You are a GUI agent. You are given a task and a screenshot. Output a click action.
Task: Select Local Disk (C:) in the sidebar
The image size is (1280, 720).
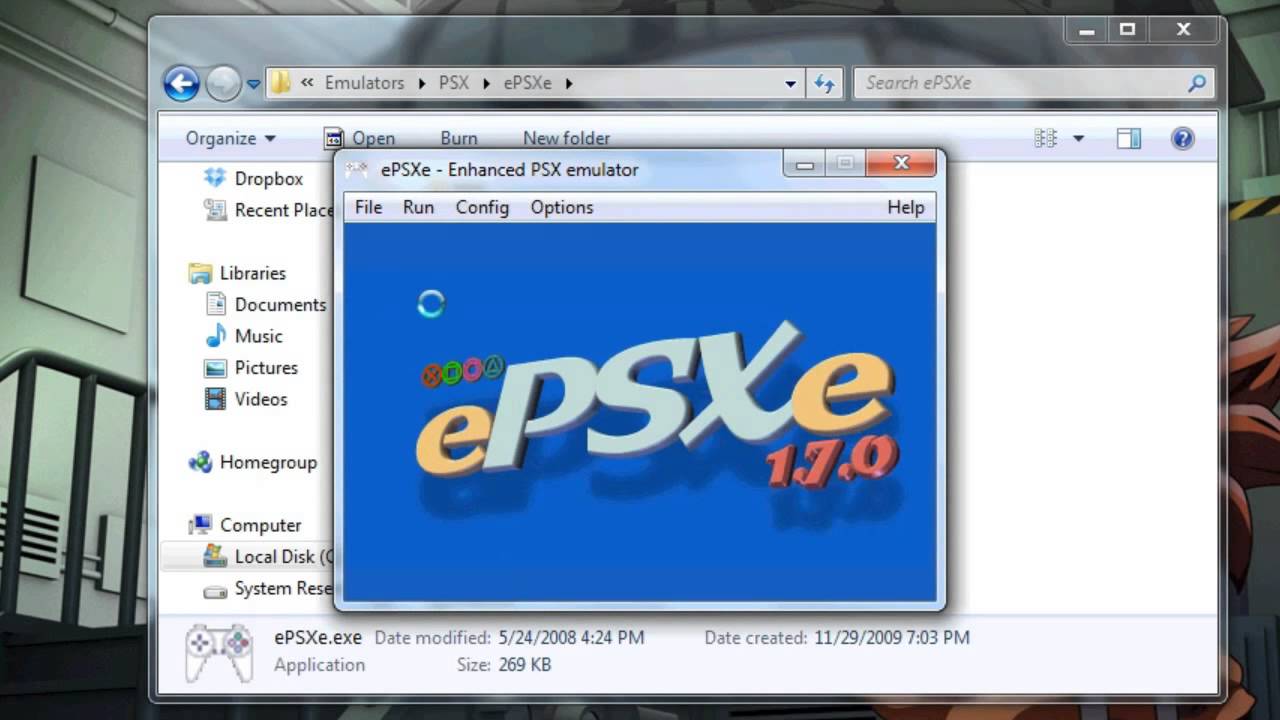(x=284, y=556)
